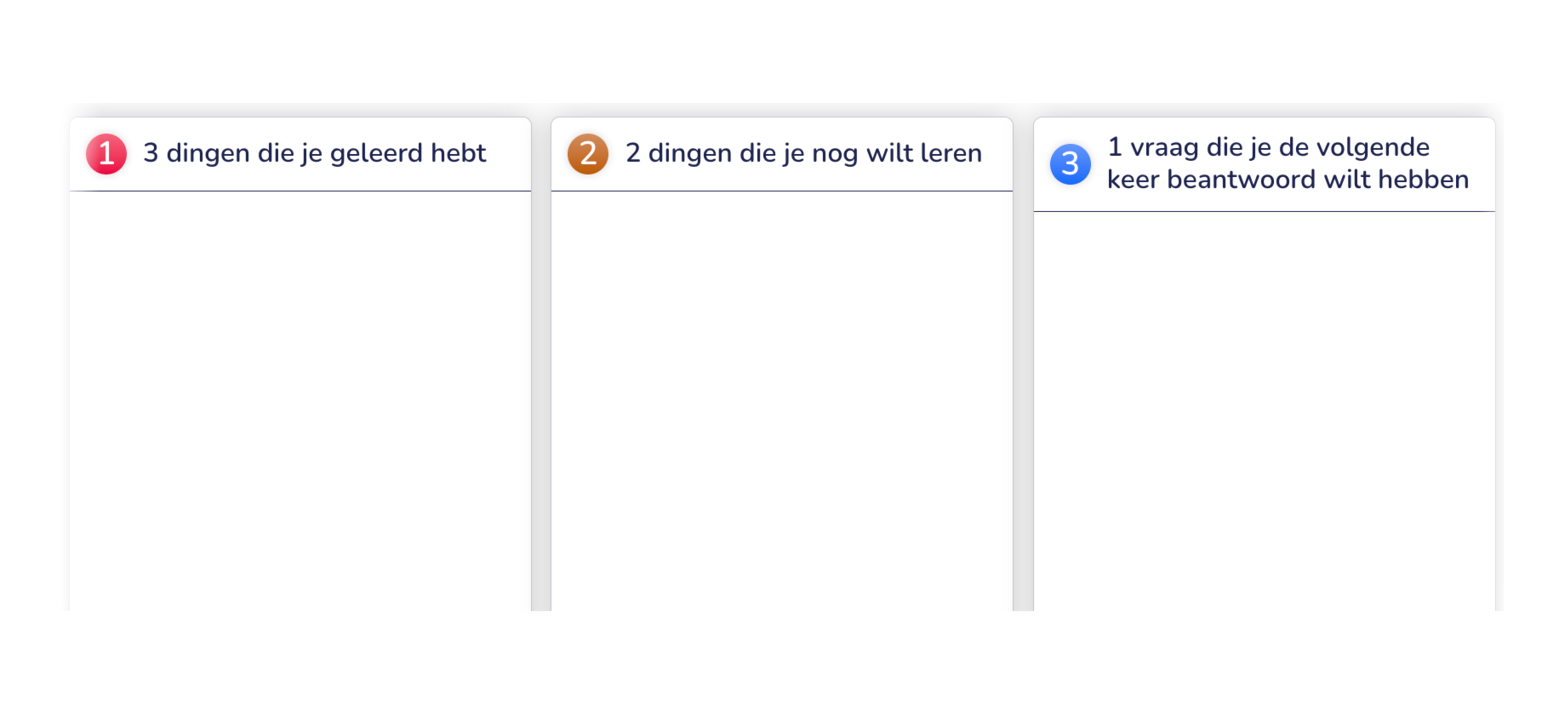The height and width of the screenshot is (720, 1560).
Task: Click the orange number 2 badge
Action: click(x=588, y=154)
